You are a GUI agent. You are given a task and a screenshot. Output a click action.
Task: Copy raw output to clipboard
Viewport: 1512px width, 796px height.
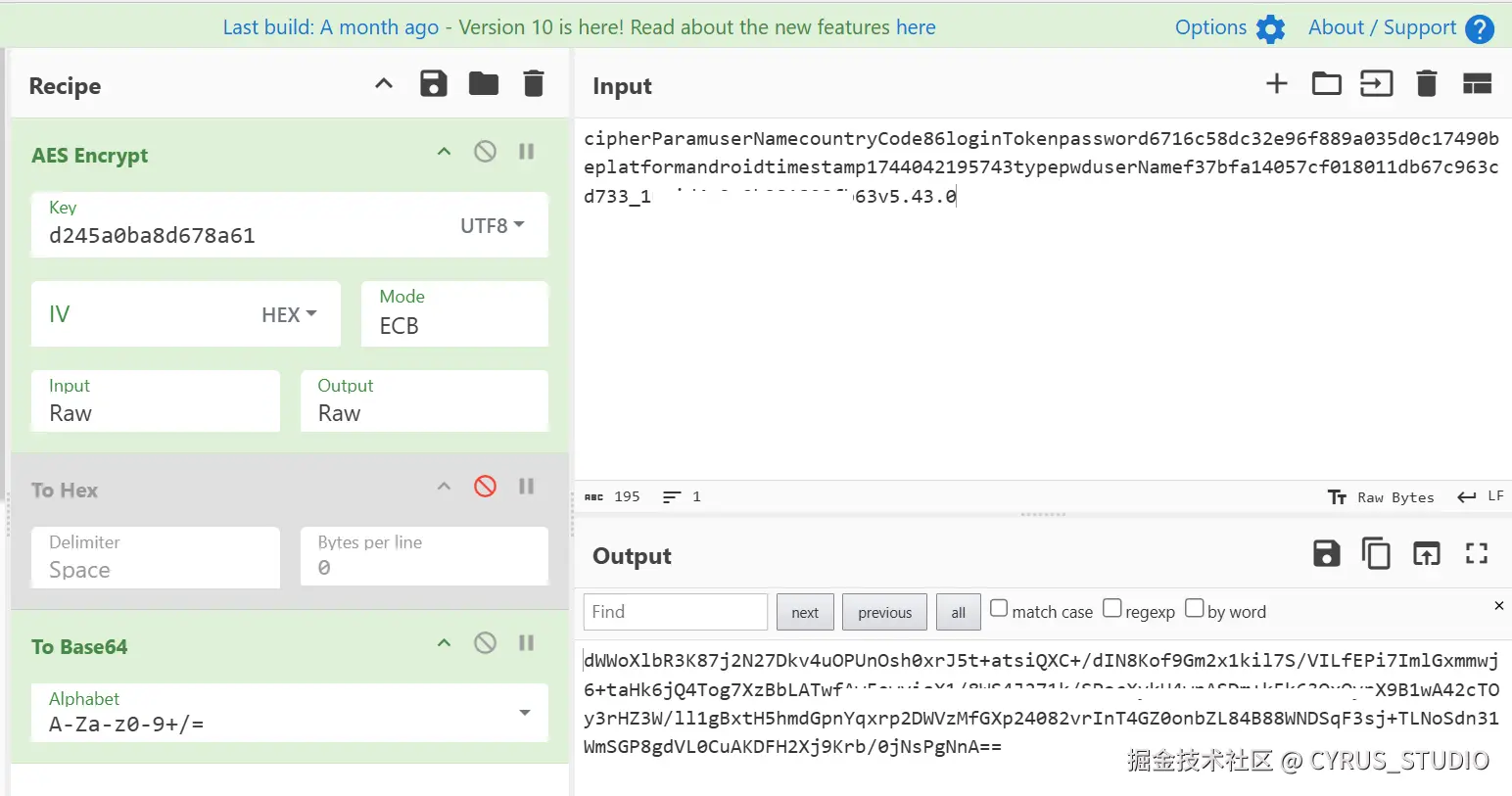tap(1376, 554)
